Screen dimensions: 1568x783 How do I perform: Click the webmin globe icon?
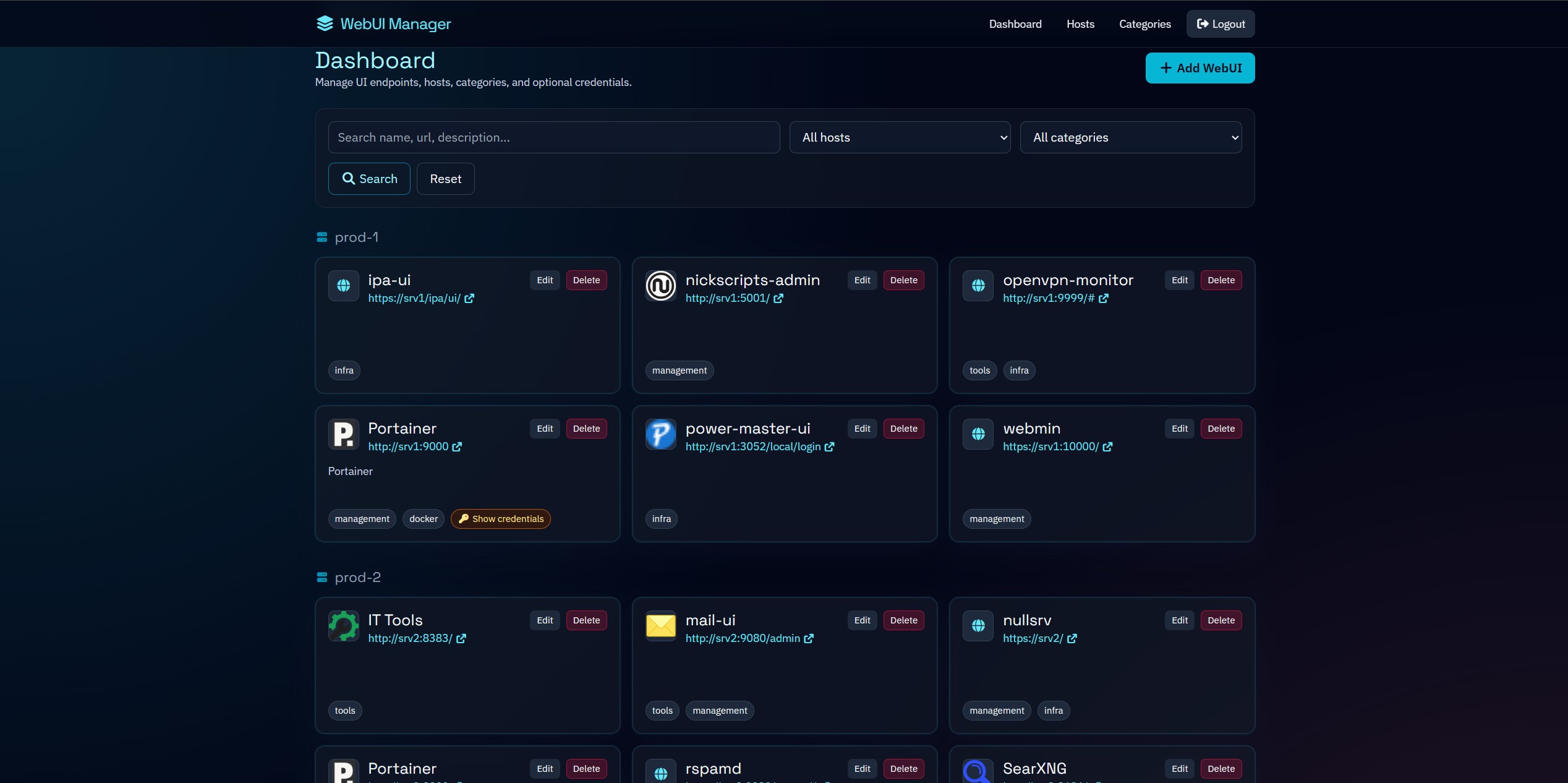click(x=978, y=434)
